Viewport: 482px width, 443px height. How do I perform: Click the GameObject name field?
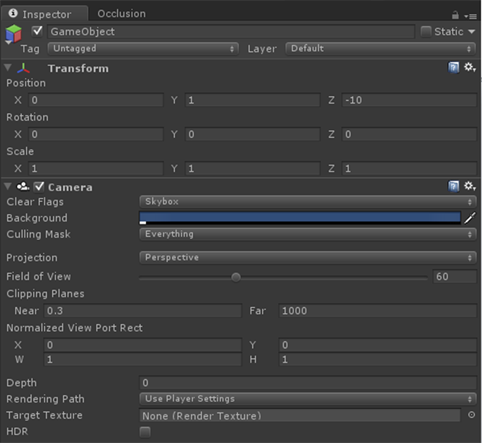[231, 32]
